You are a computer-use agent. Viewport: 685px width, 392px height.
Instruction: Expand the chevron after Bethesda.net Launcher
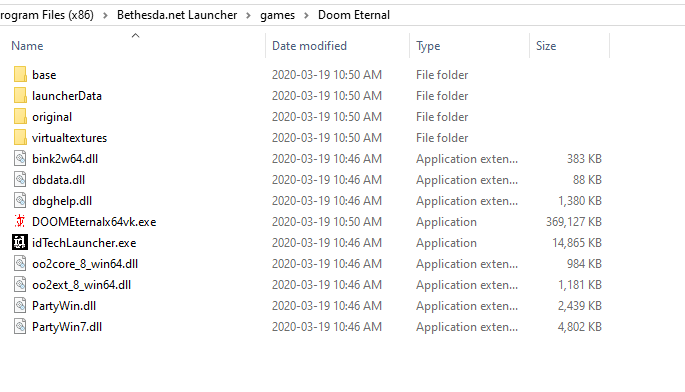[249, 15]
